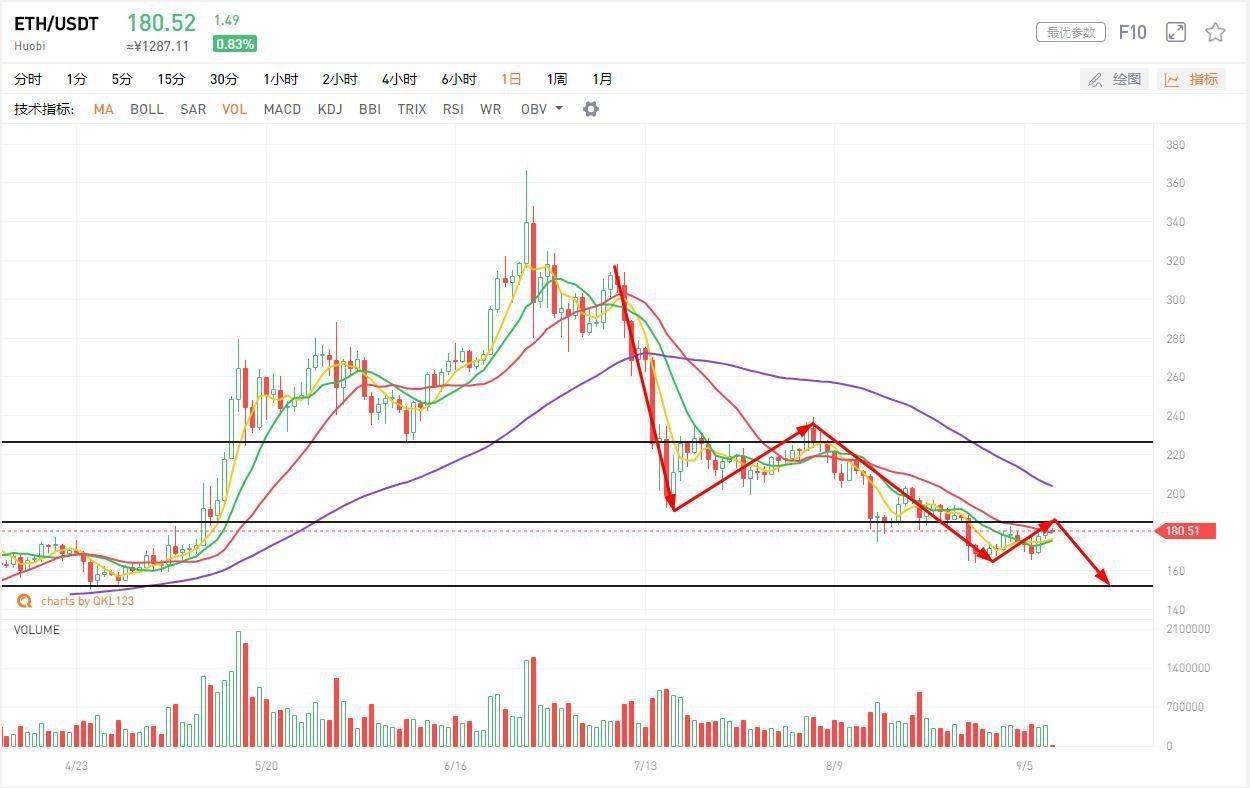Add ETH/USDT to favorites with star
This screenshot has width=1250, height=788.
coord(1215,32)
